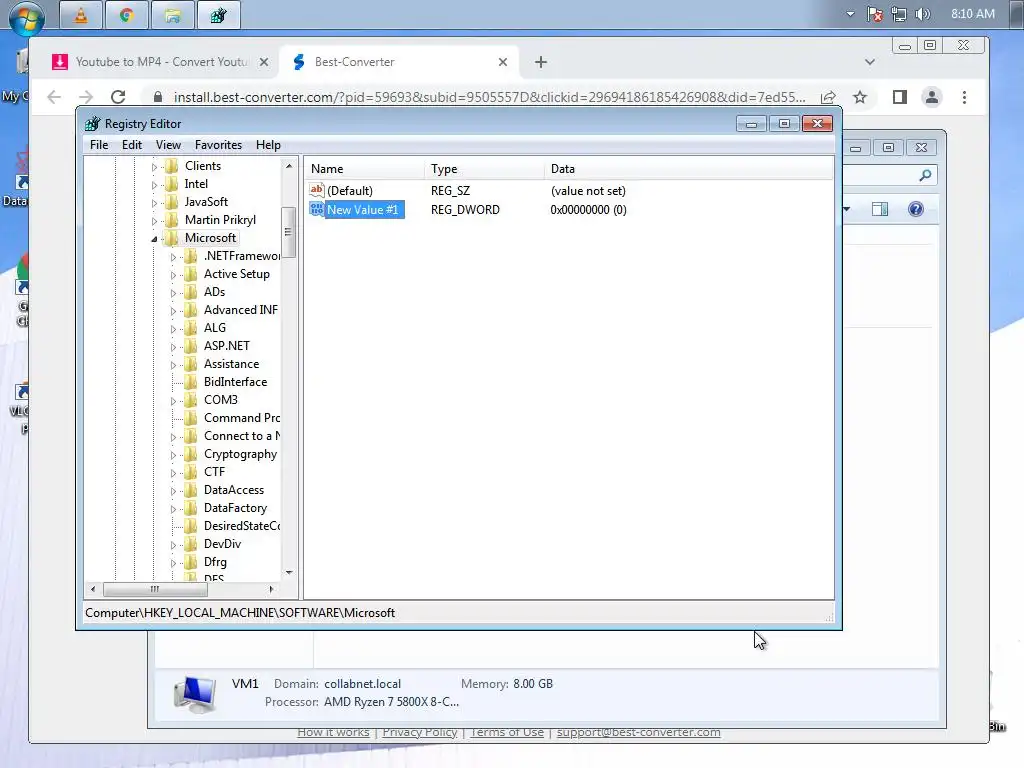Open Registry Editor Favorites menu
Image resolution: width=1024 pixels, height=768 pixels.
coord(218,145)
